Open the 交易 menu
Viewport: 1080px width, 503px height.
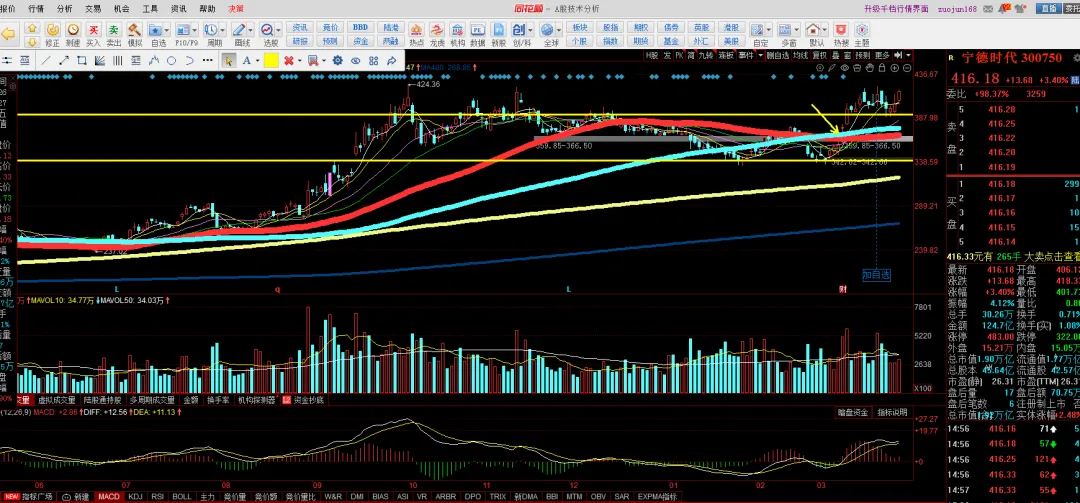93,8
